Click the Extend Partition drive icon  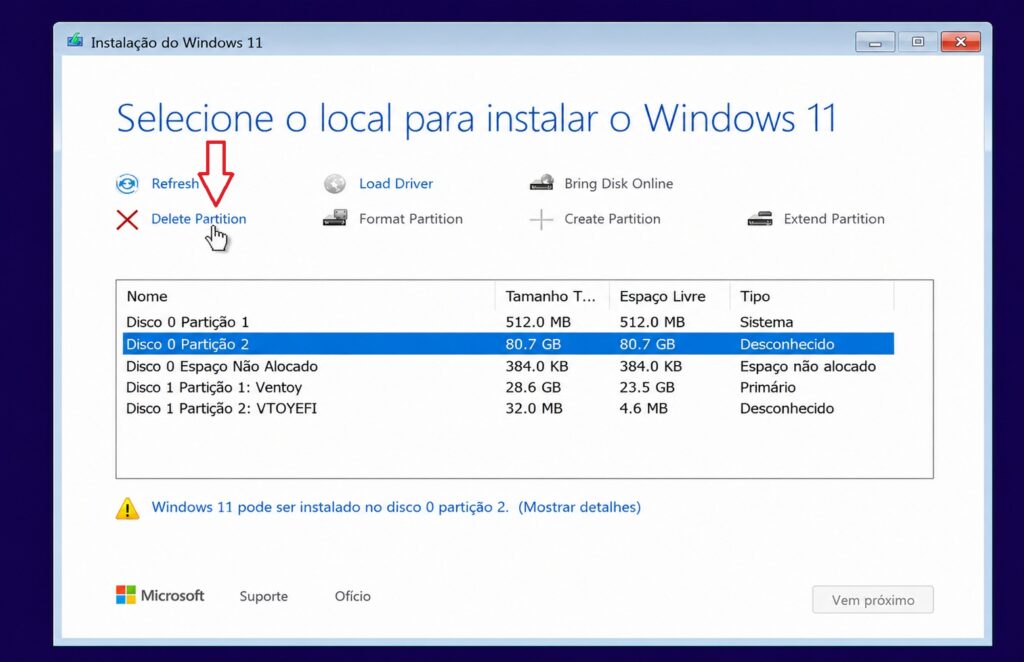click(x=760, y=218)
